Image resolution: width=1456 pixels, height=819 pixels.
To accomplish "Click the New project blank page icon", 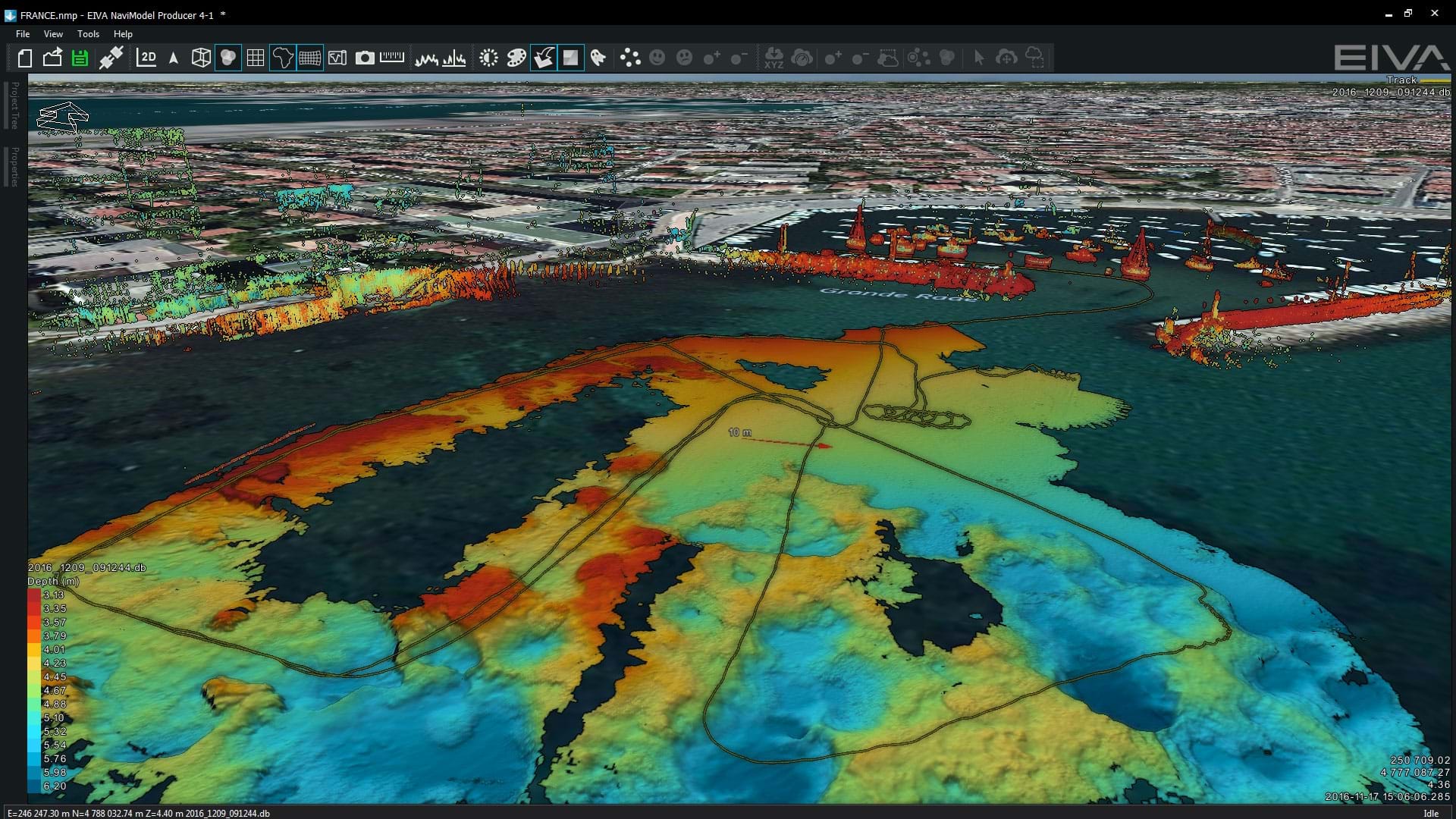I will tap(25, 58).
